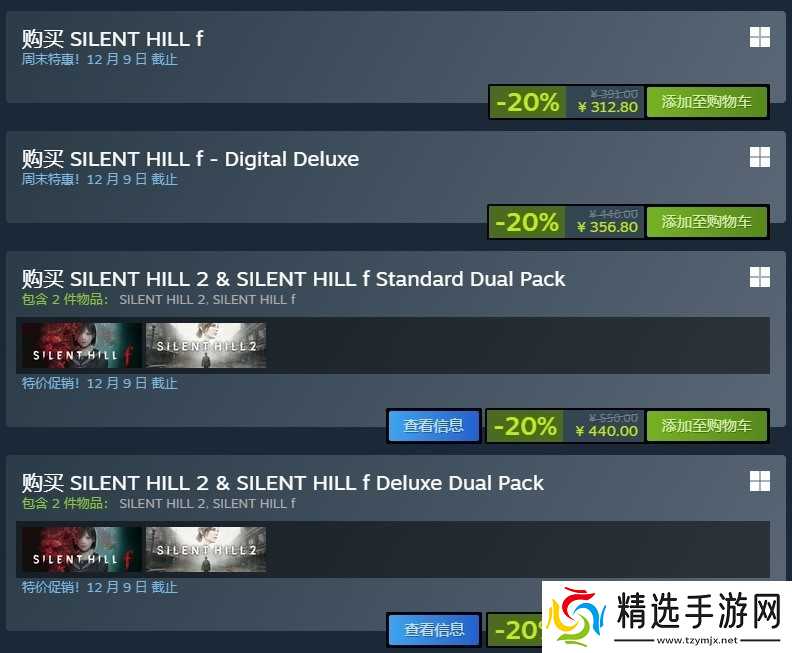792x653 pixels.
Task: Open SILENT HILL 2 thumbnail in Standard pack
Action: [x=206, y=345]
